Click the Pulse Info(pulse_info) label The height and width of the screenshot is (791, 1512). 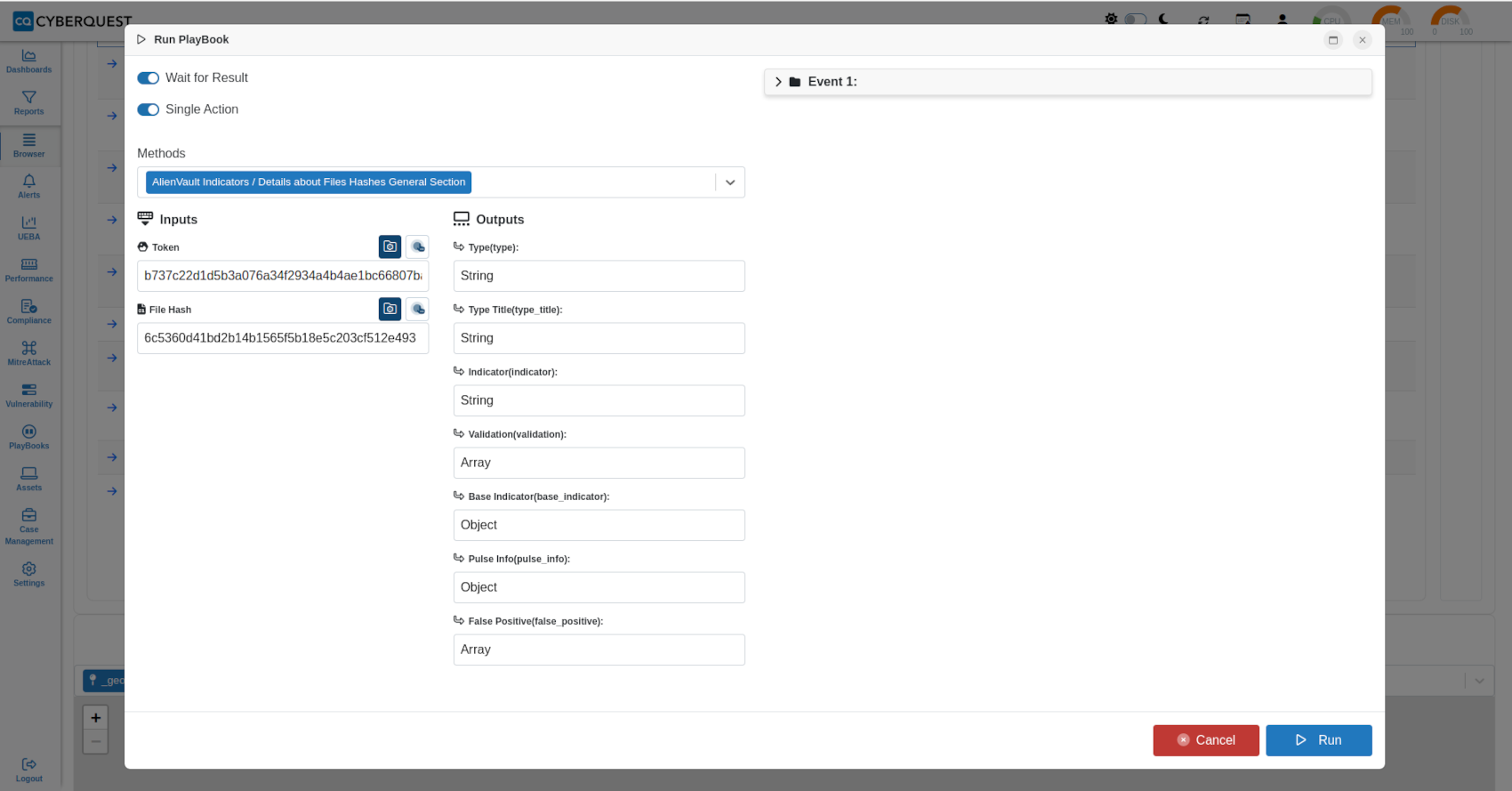pos(519,560)
